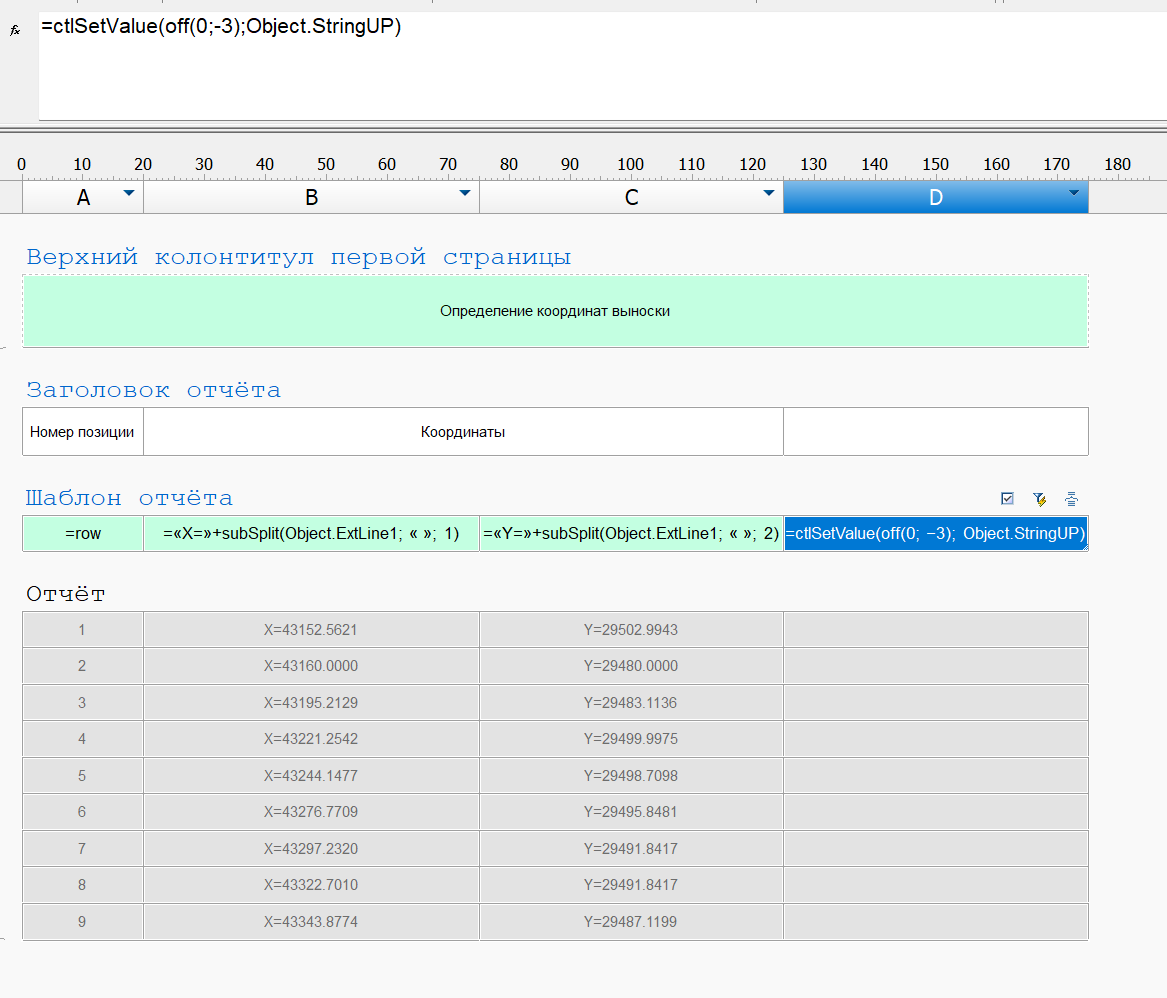The image size is (1167, 998).
Task: Click the 'Шаблон отчёта' section title
Action: coord(130,498)
